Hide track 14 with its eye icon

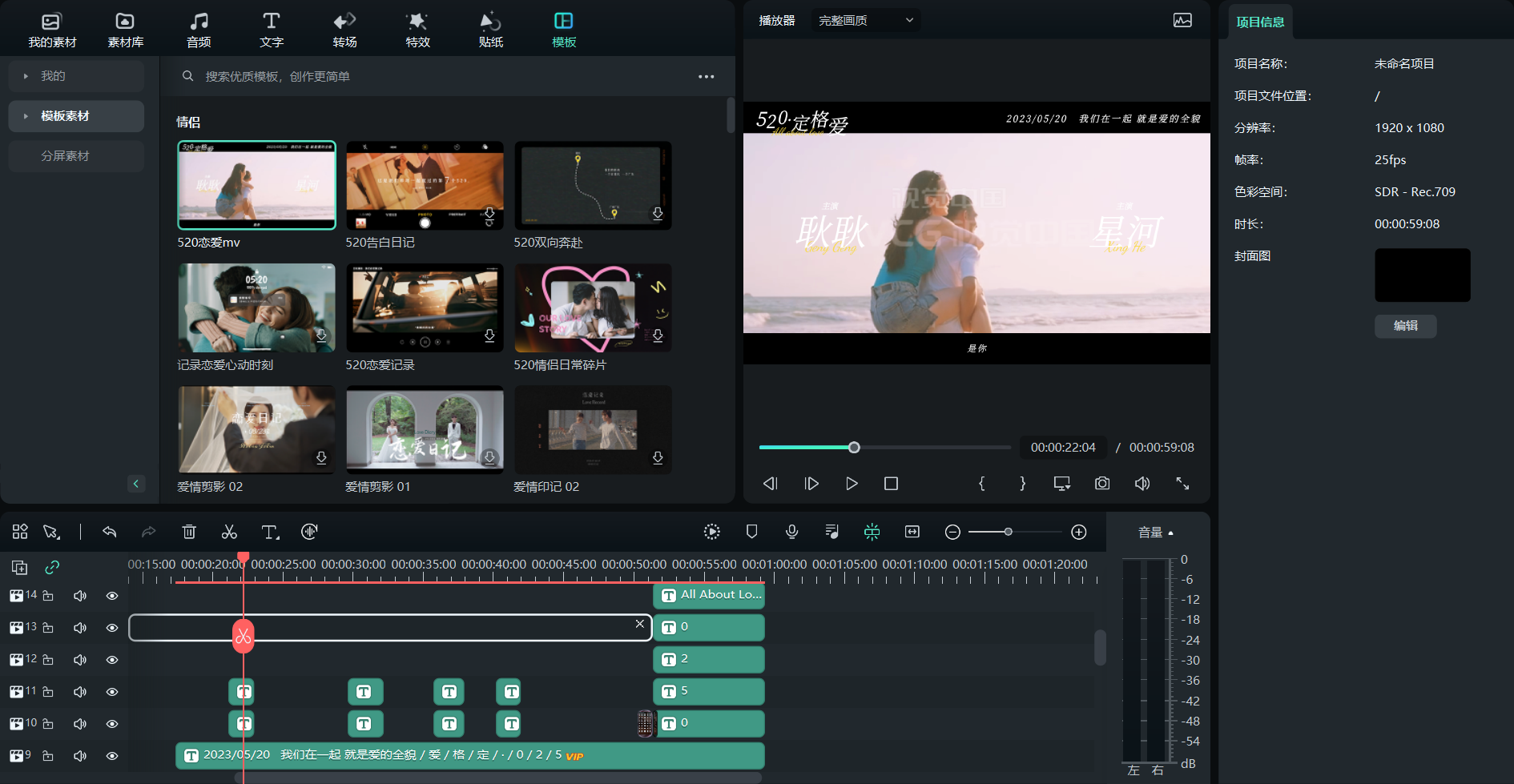[x=112, y=596]
